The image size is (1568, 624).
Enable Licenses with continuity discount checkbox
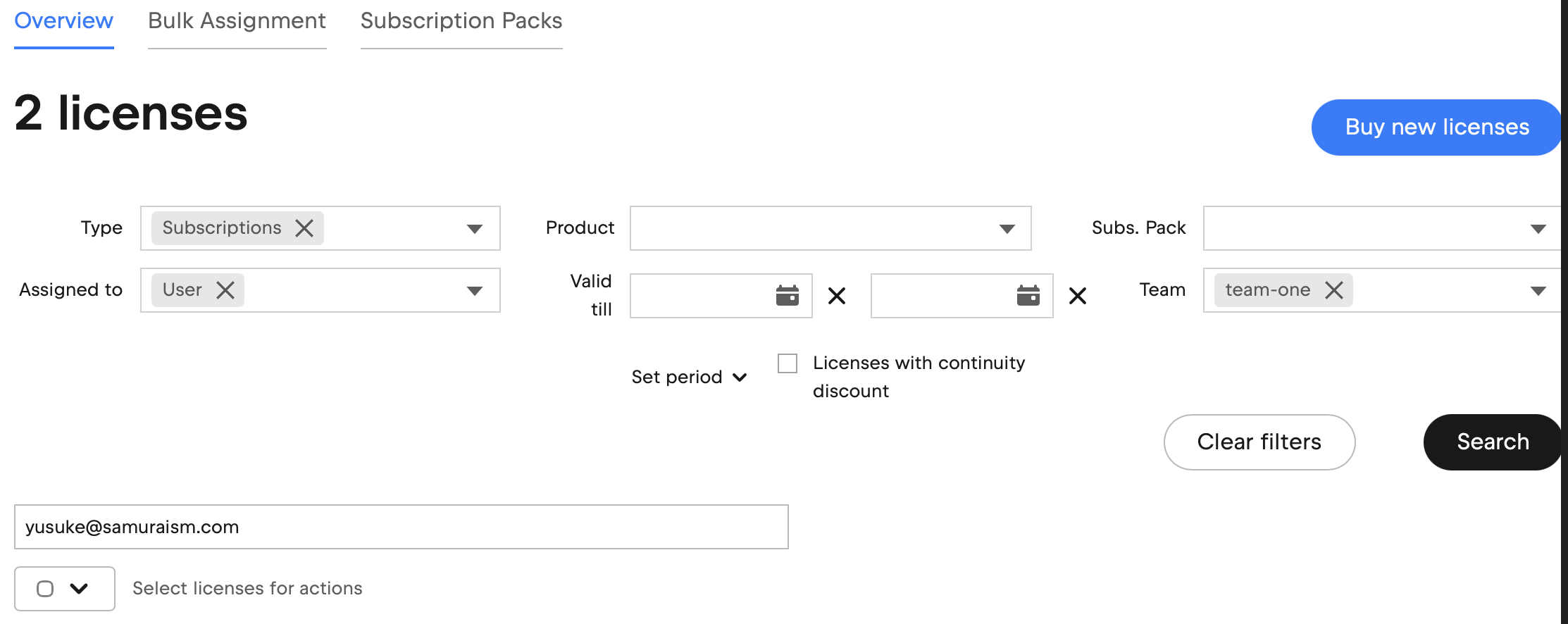tap(788, 363)
